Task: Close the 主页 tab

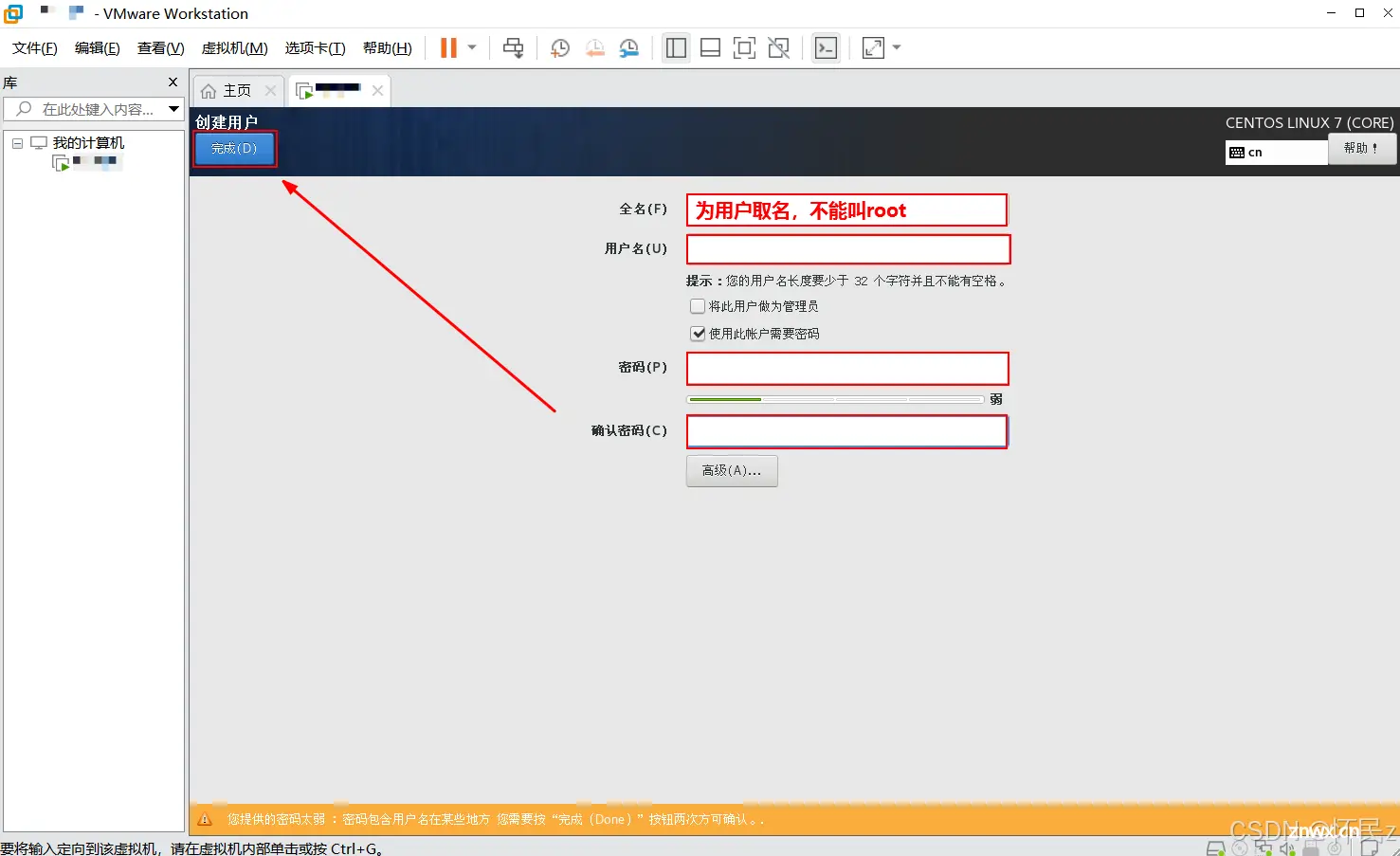Action: (271, 90)
